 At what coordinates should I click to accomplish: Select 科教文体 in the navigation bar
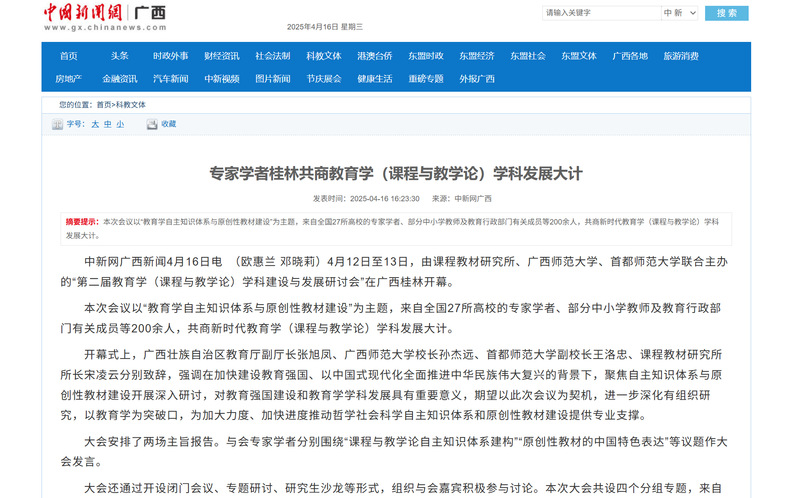point(324,56)
